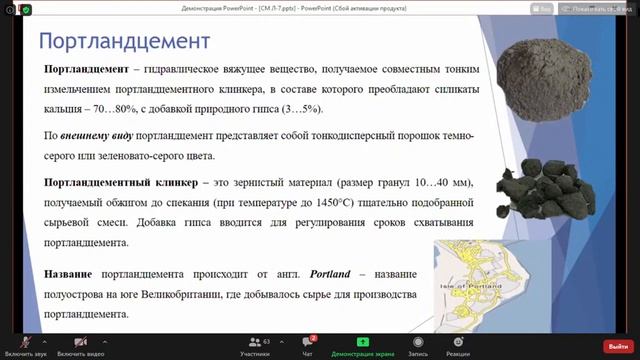
Task: Click the slide title Портландцемент
Action: [x=124, y=41]
